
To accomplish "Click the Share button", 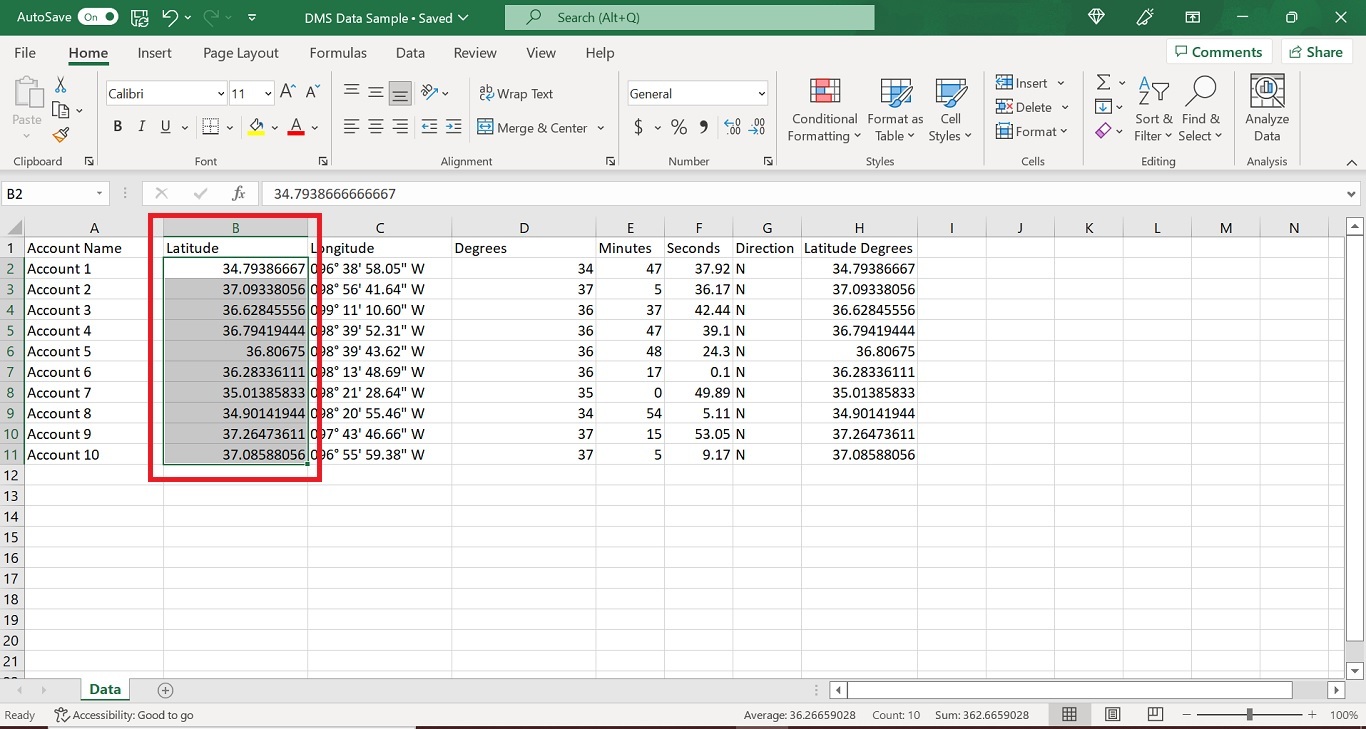I will [x=1316, y=51].
